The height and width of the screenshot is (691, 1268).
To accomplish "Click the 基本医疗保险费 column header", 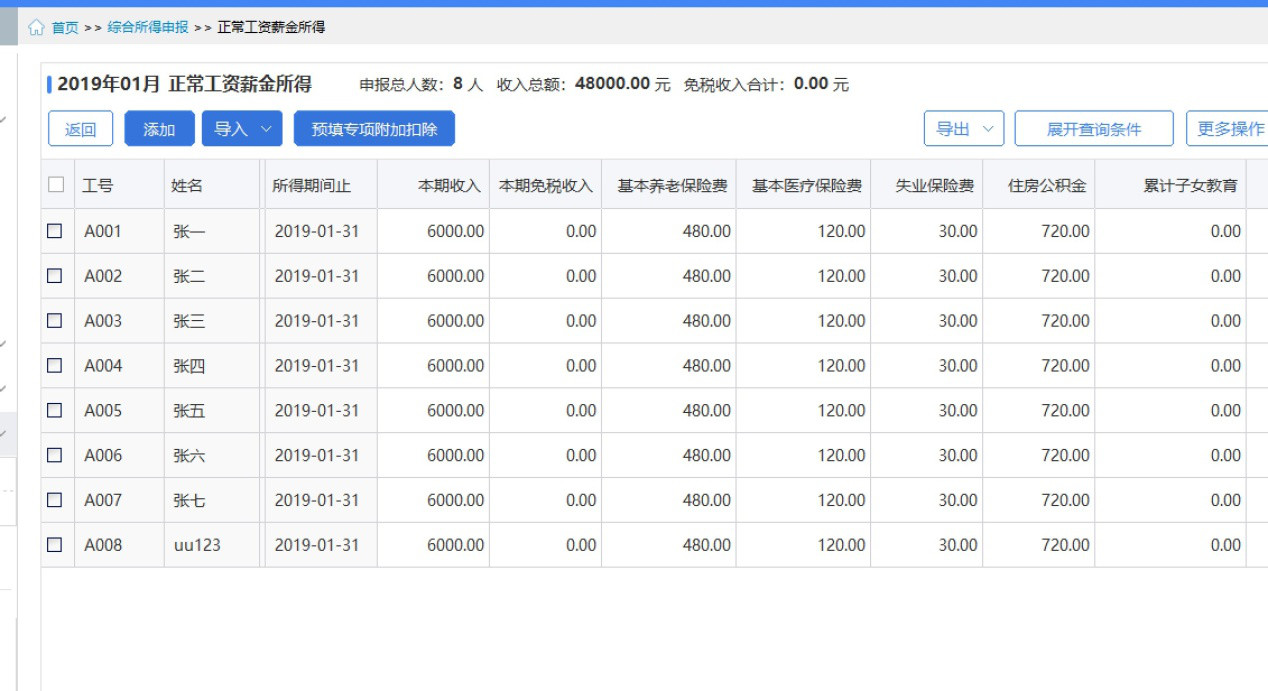I will 803,185.
